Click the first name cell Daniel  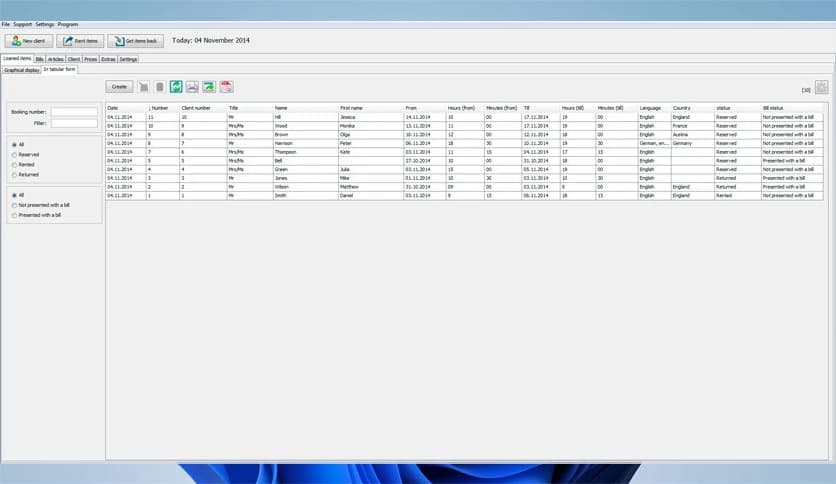tap(371, 196)
